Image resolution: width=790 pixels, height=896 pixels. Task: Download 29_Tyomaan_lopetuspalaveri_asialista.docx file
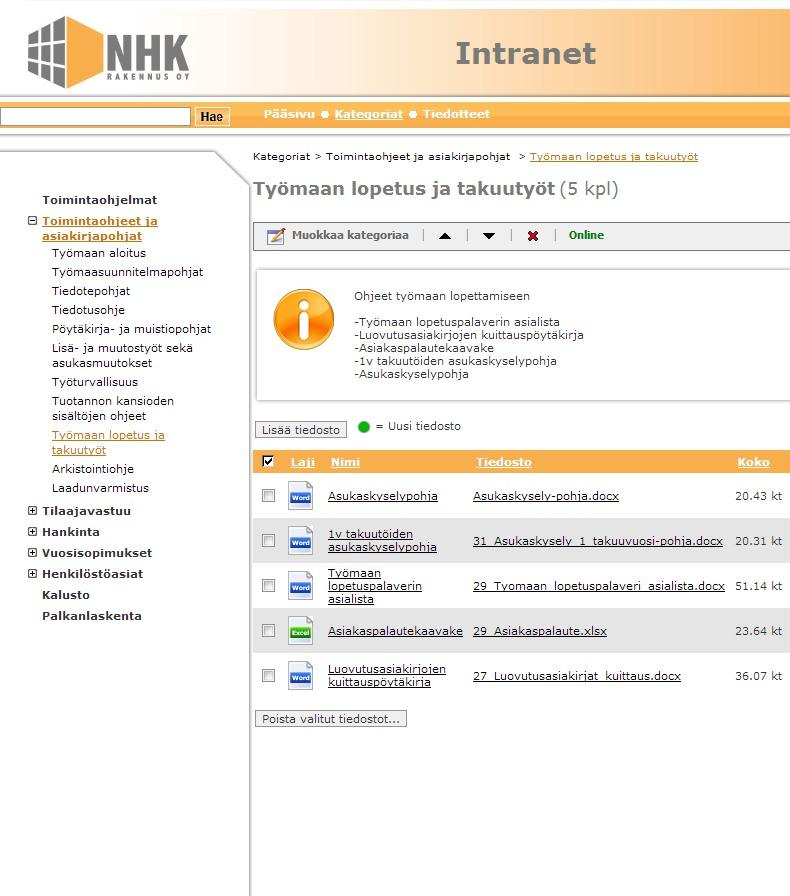pos(599,586)
